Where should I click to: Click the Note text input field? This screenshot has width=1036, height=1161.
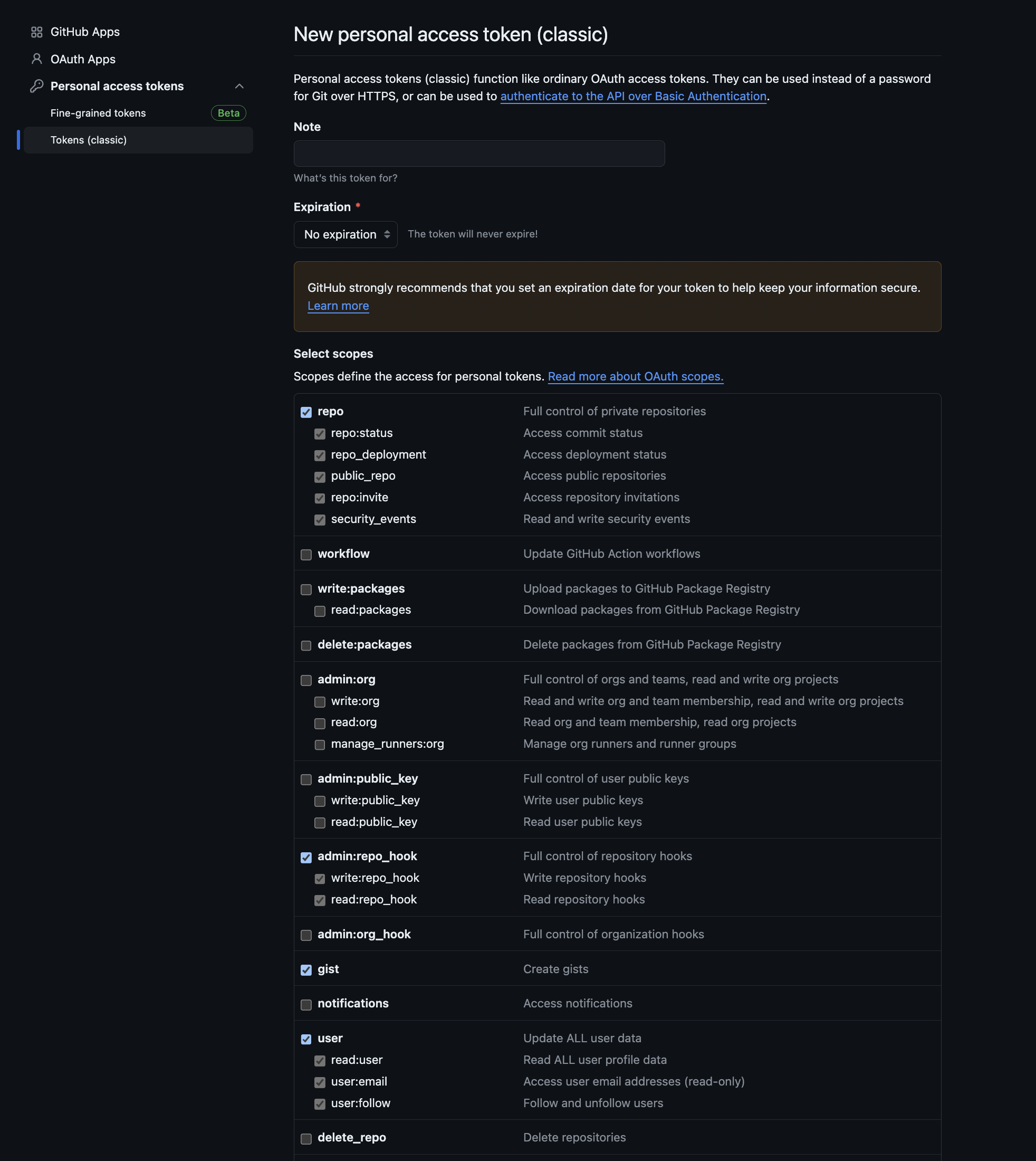[x=479, y=154]
